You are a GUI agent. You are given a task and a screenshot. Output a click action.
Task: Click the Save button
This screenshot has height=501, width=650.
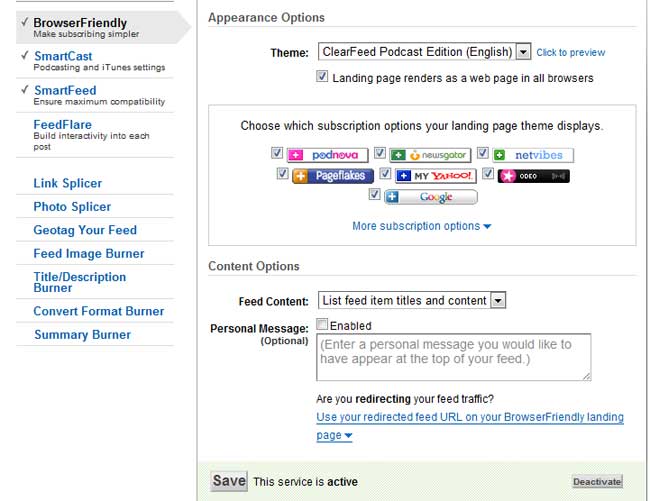(229, 481)
